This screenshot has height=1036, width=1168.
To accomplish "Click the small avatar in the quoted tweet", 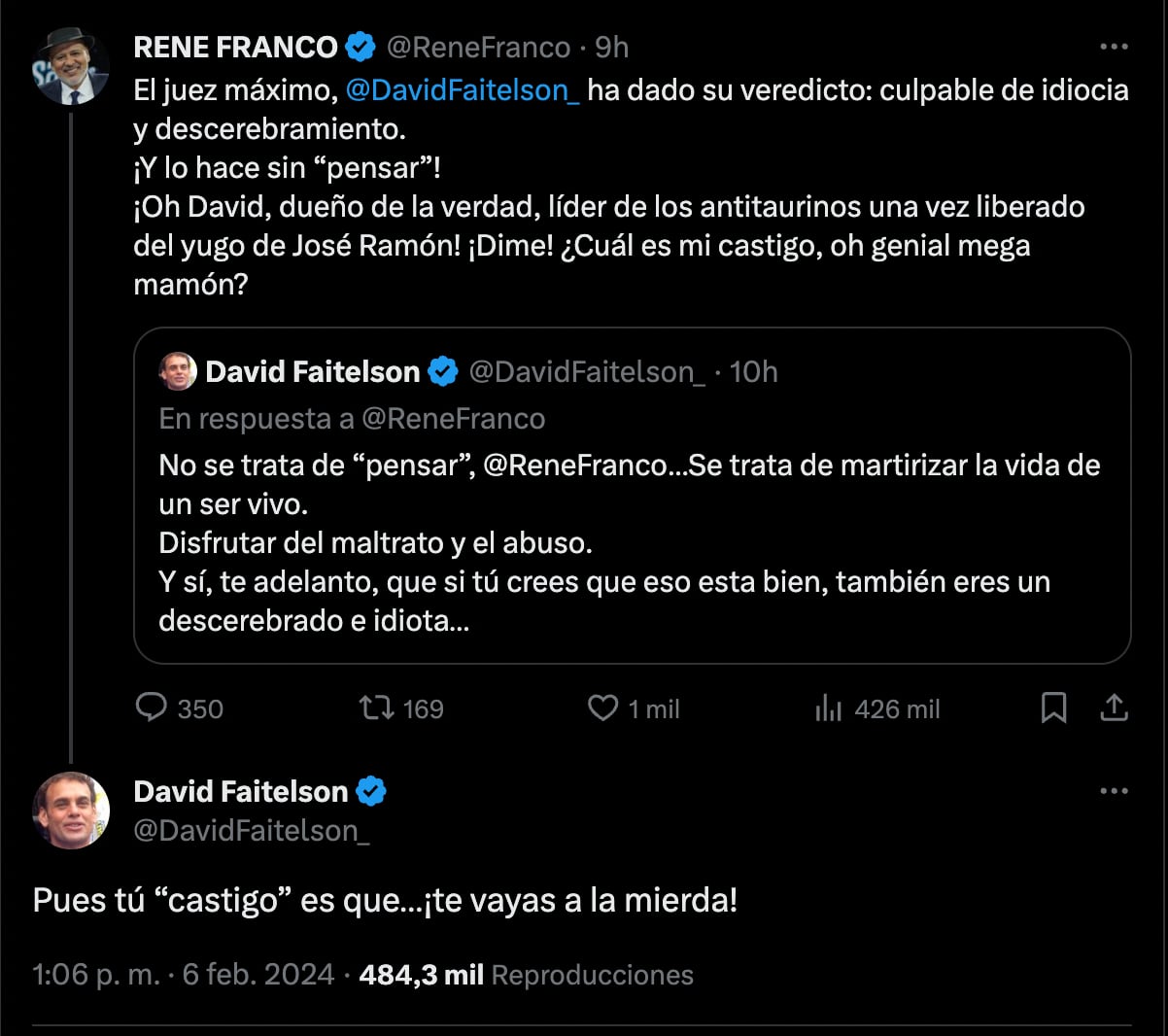I will 178,371.
